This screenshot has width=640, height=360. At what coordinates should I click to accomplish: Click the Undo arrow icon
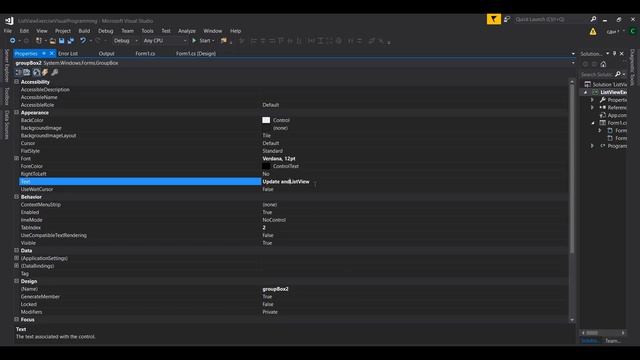[x=83, y=41]
